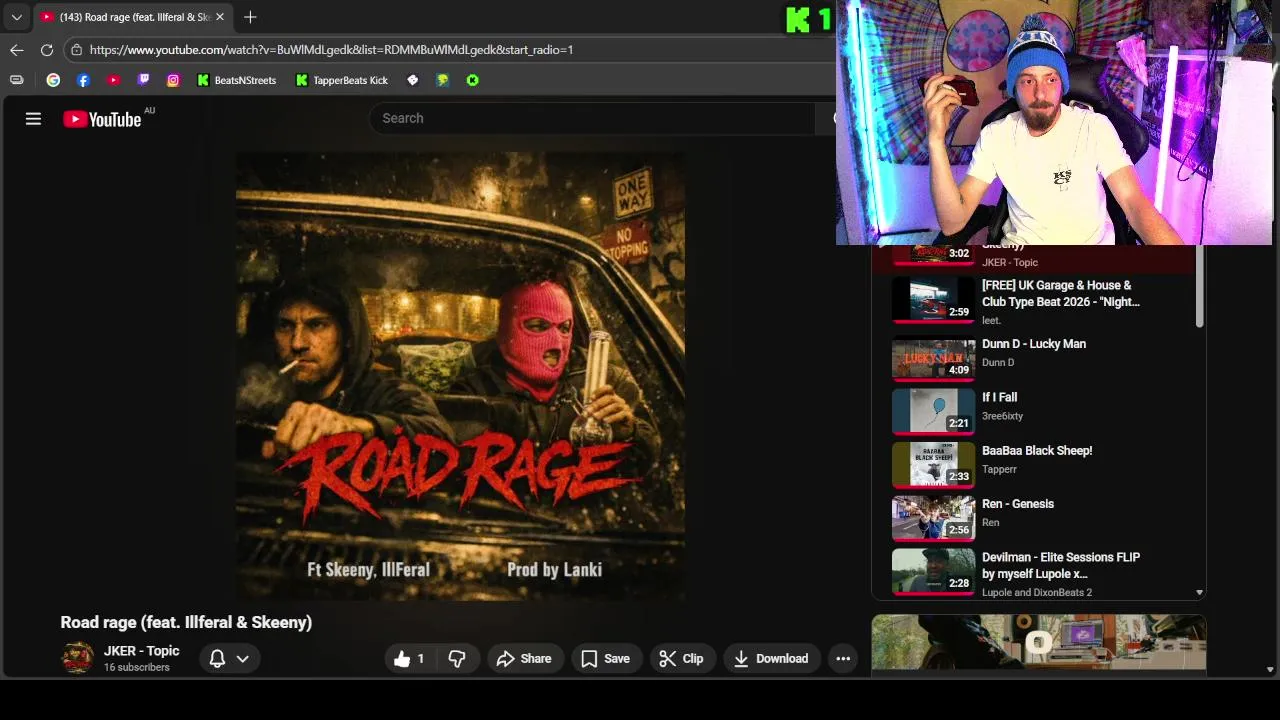The height and width of the screenshot is (720, 1280).
Task: Go back with the browser back arrow
Action: [x=17, y=49]
